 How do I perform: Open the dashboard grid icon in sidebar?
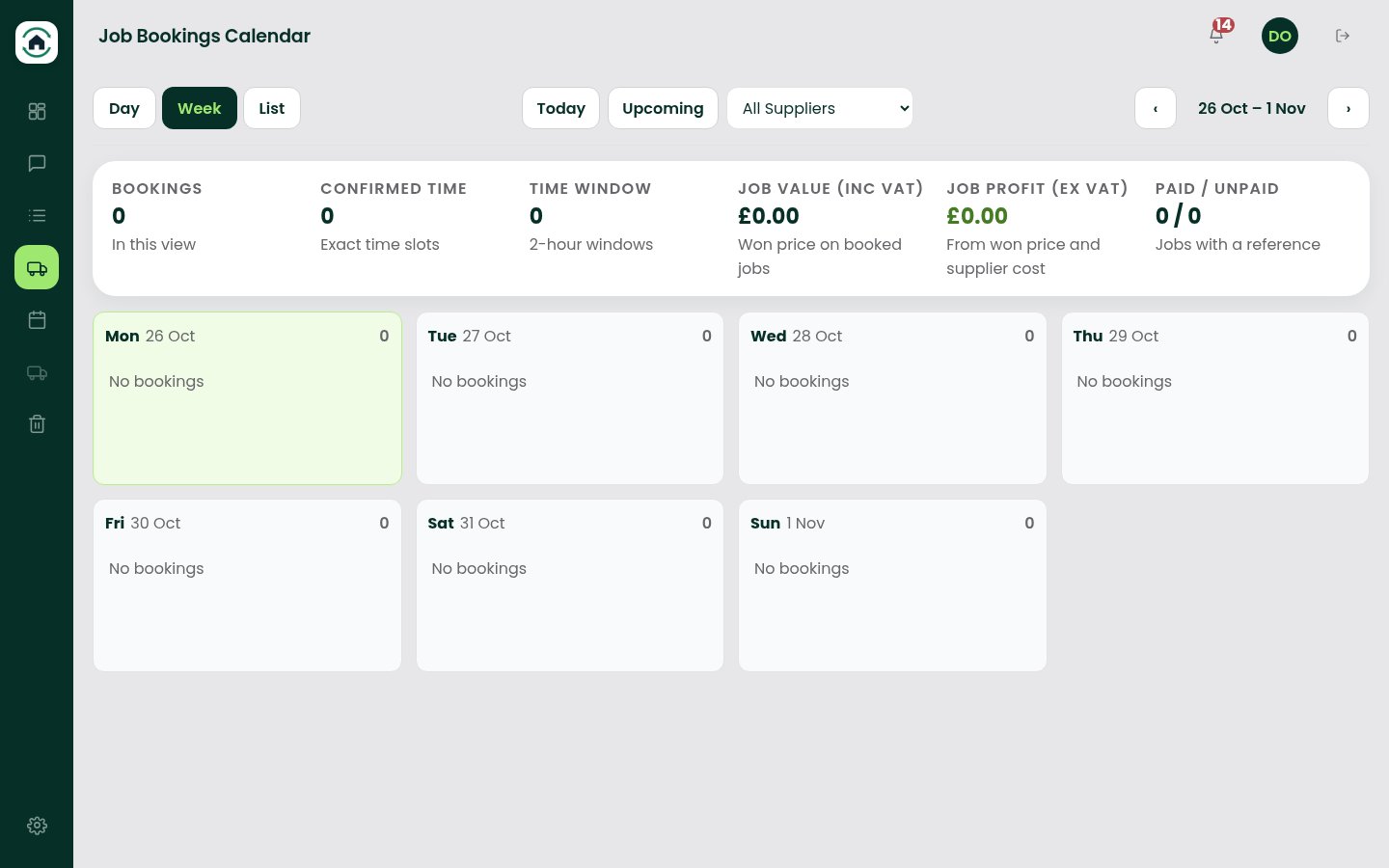pyautogui.click(x=37, y=111)
